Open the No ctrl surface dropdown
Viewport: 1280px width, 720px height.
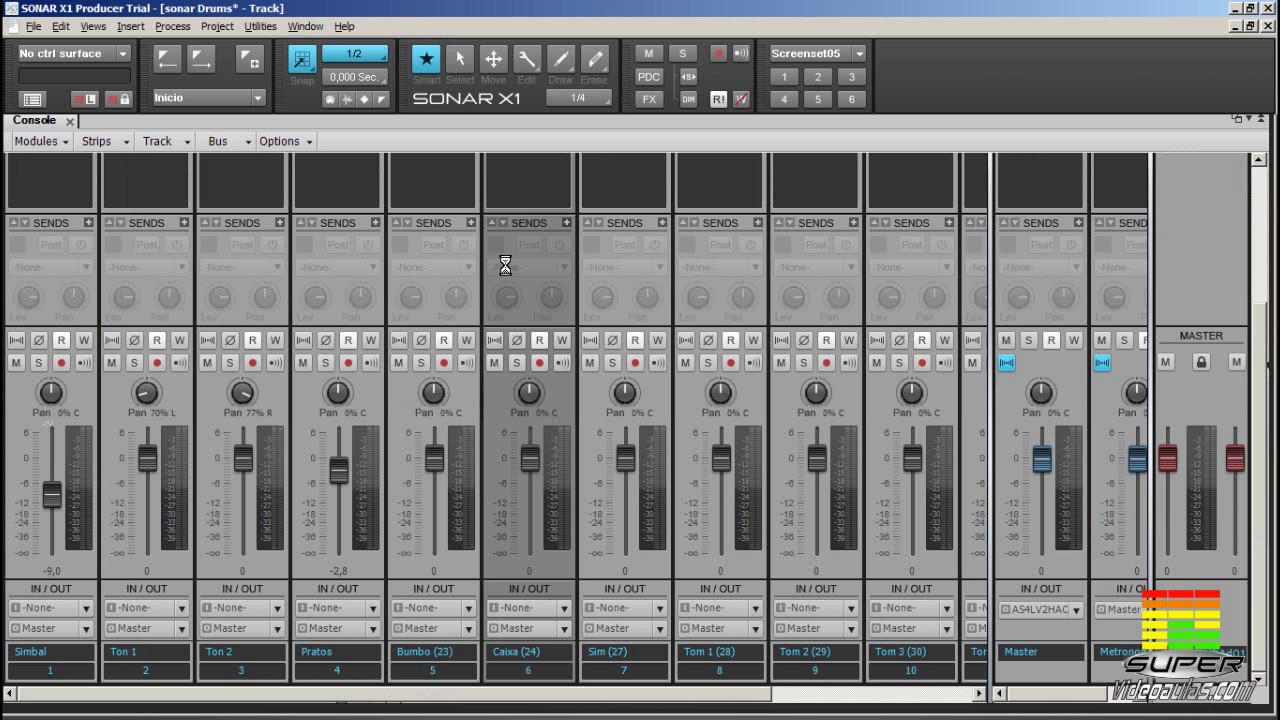123,54
